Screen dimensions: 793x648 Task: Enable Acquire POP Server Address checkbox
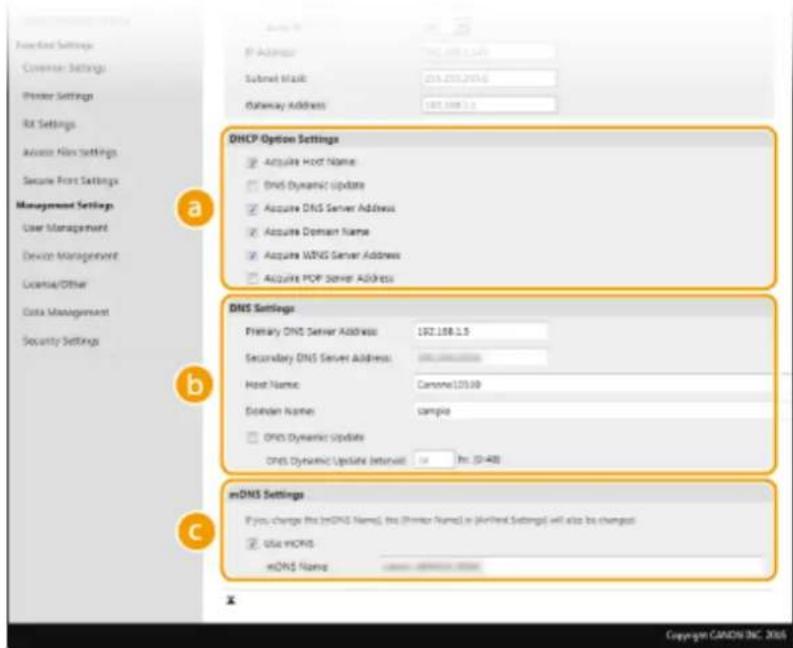click(252, 279)
